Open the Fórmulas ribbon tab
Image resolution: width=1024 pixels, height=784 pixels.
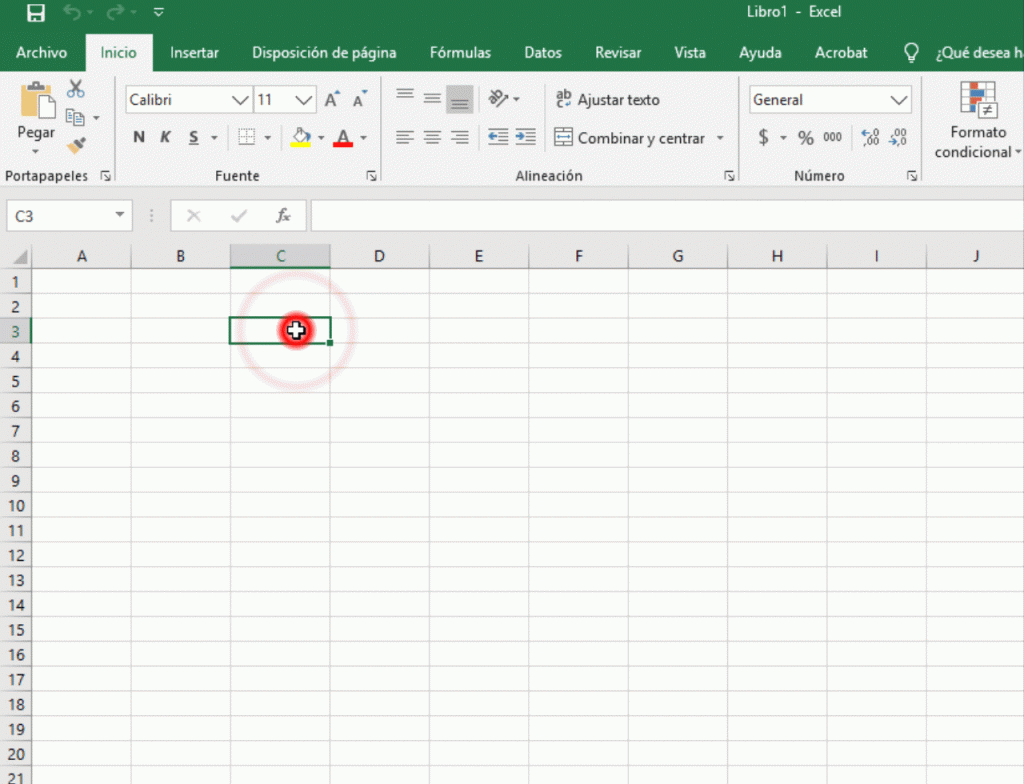(460, 53)
